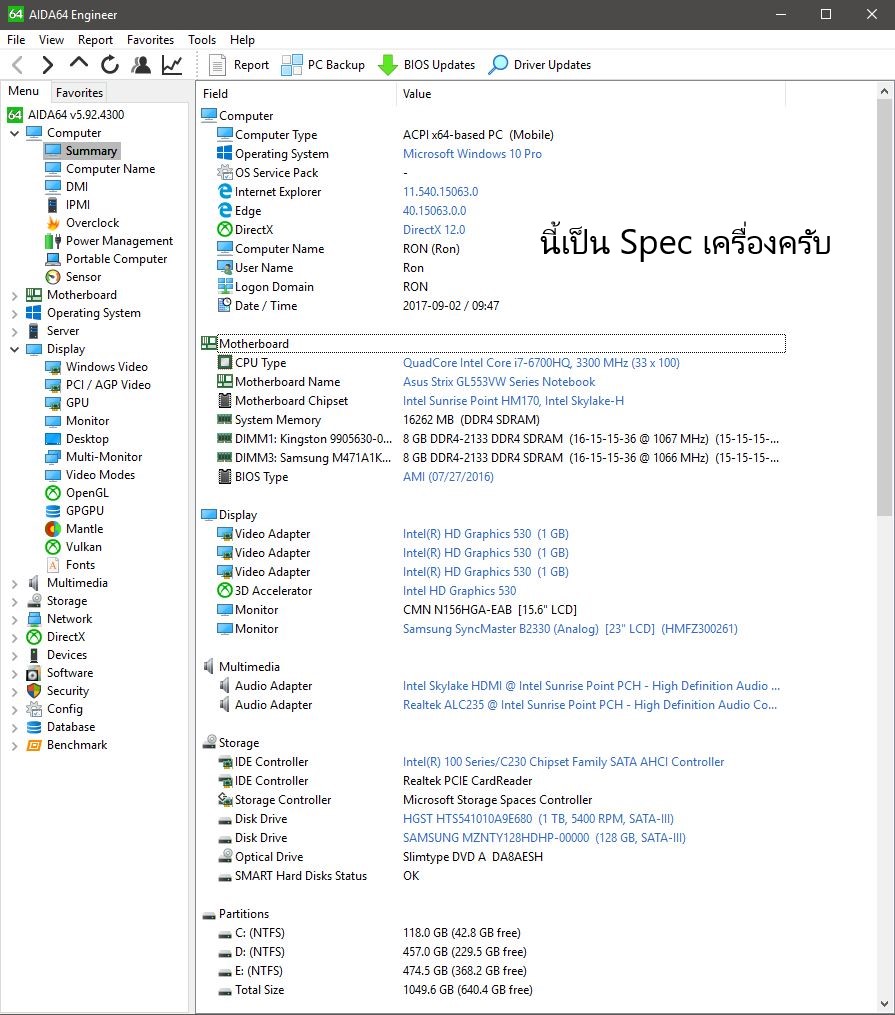Click the Refresh toolbar icon
895x1015 pixels.
109,65
